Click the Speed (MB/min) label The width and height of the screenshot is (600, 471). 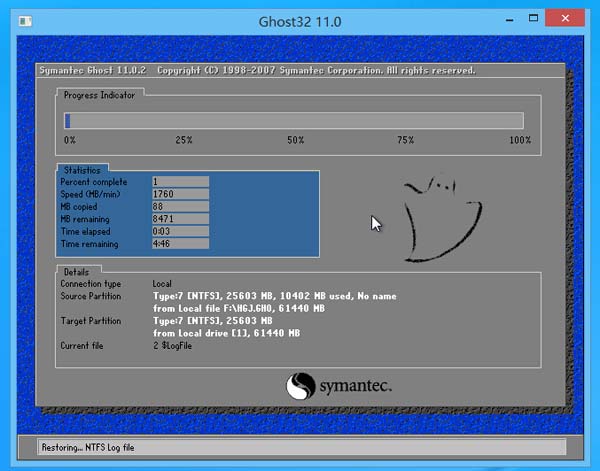click(x=90, y=194)
